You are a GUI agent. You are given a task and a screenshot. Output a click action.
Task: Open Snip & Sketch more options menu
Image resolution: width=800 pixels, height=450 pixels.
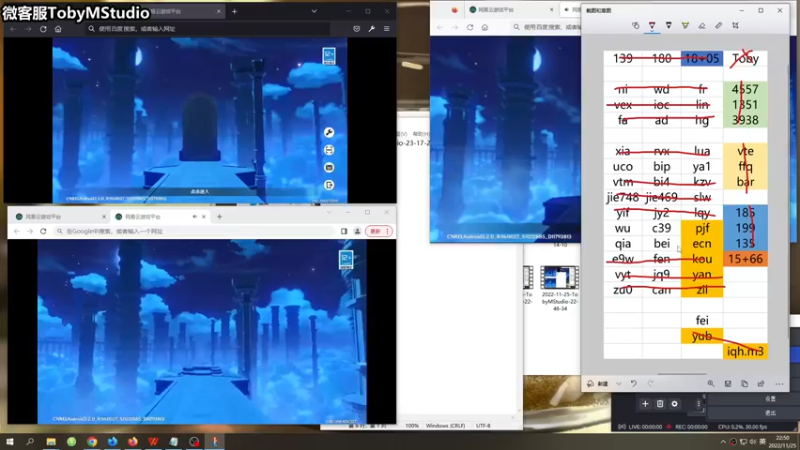(x=779, y=384)
